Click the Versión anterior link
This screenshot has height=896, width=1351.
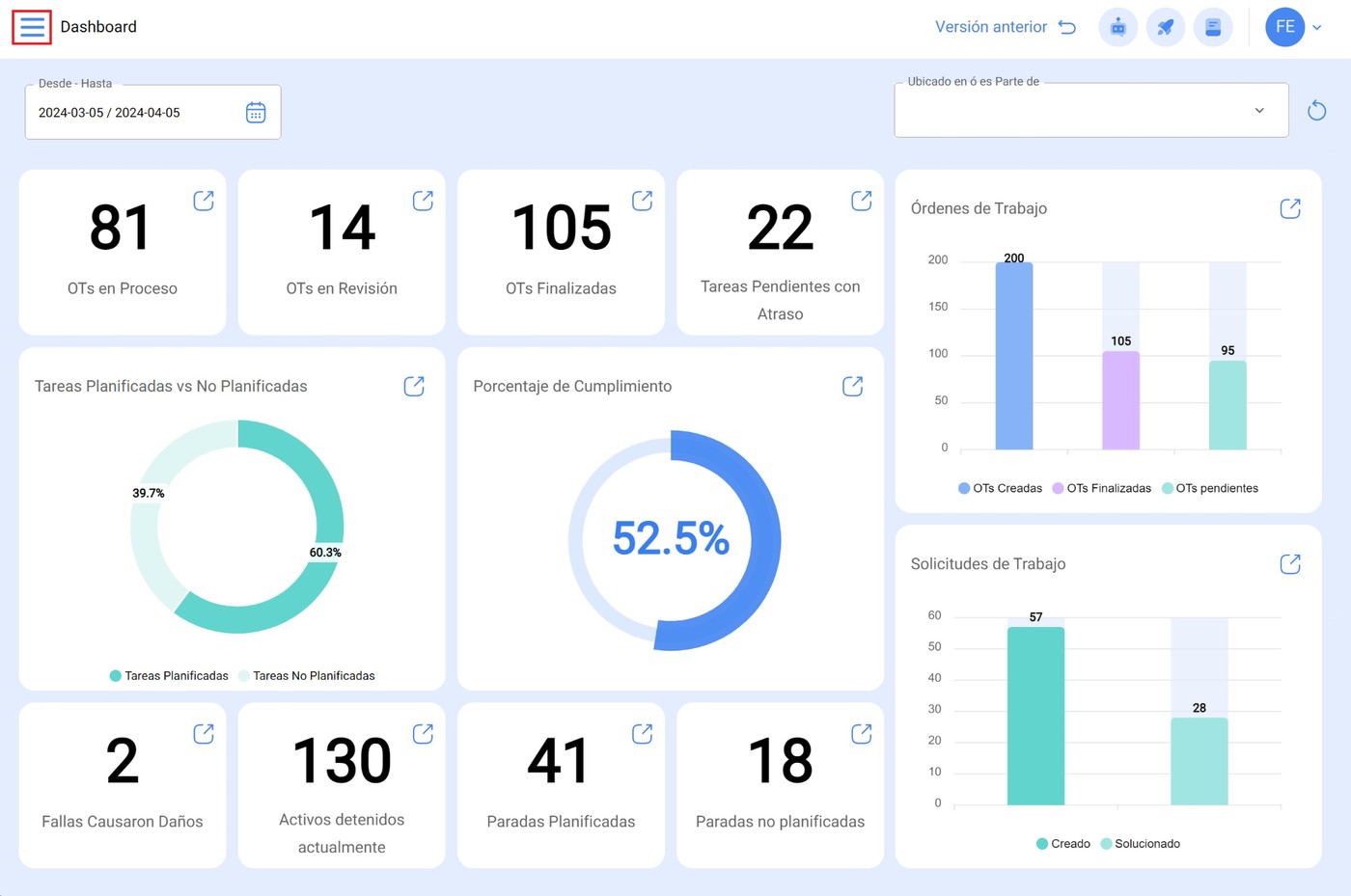[992, 27]
